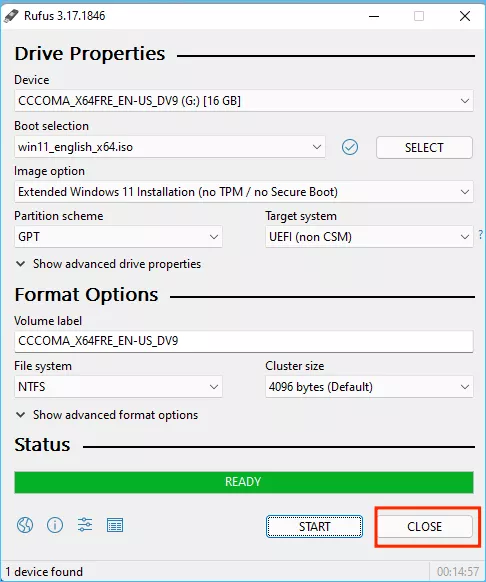Click the '1 device found' status text
The width and height of the screenshot is (486, 582).
(44, 572)
